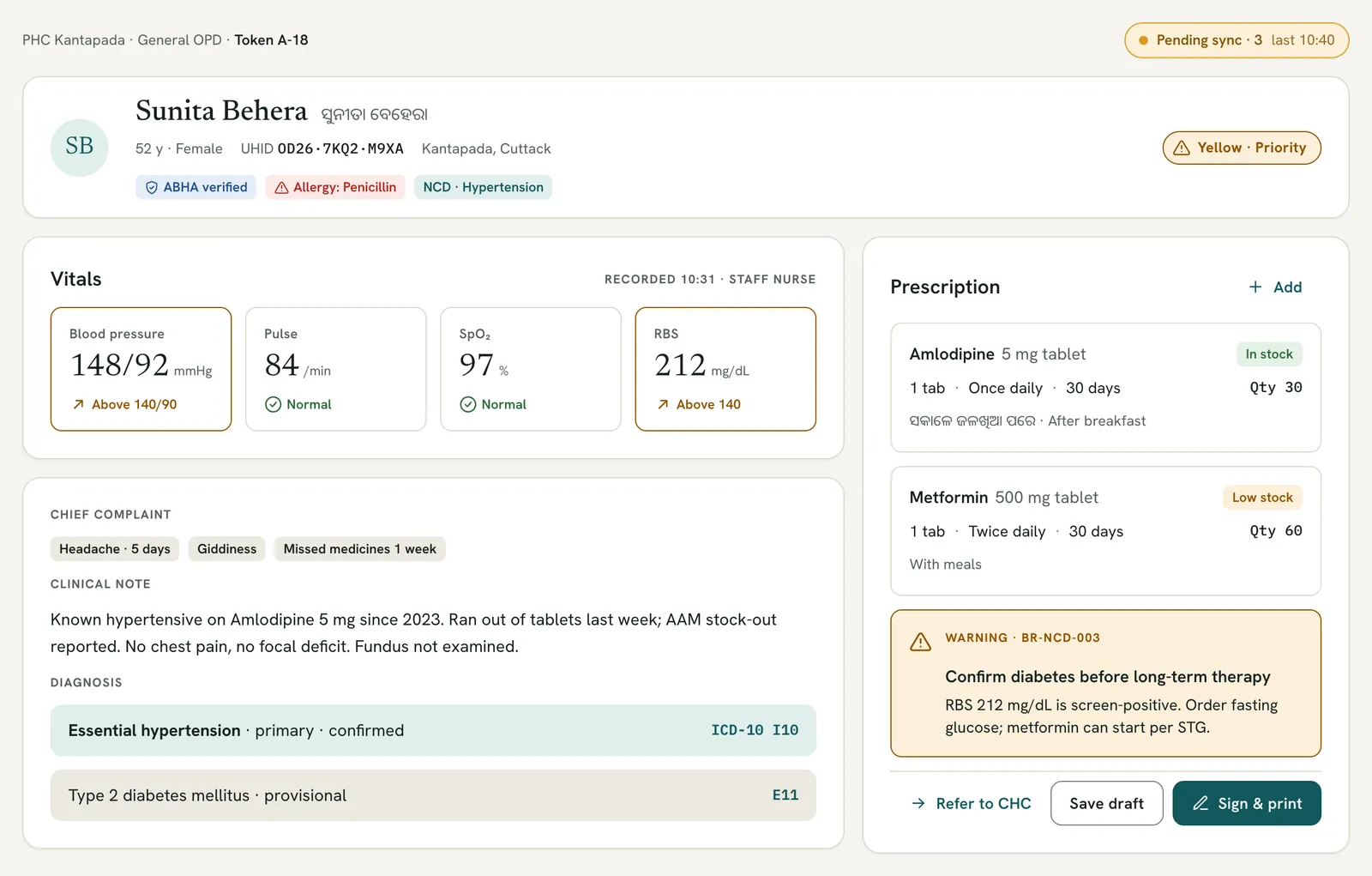Open the Pending sync status pill
1372x876 pixels.
click(x=1237, y=40)
